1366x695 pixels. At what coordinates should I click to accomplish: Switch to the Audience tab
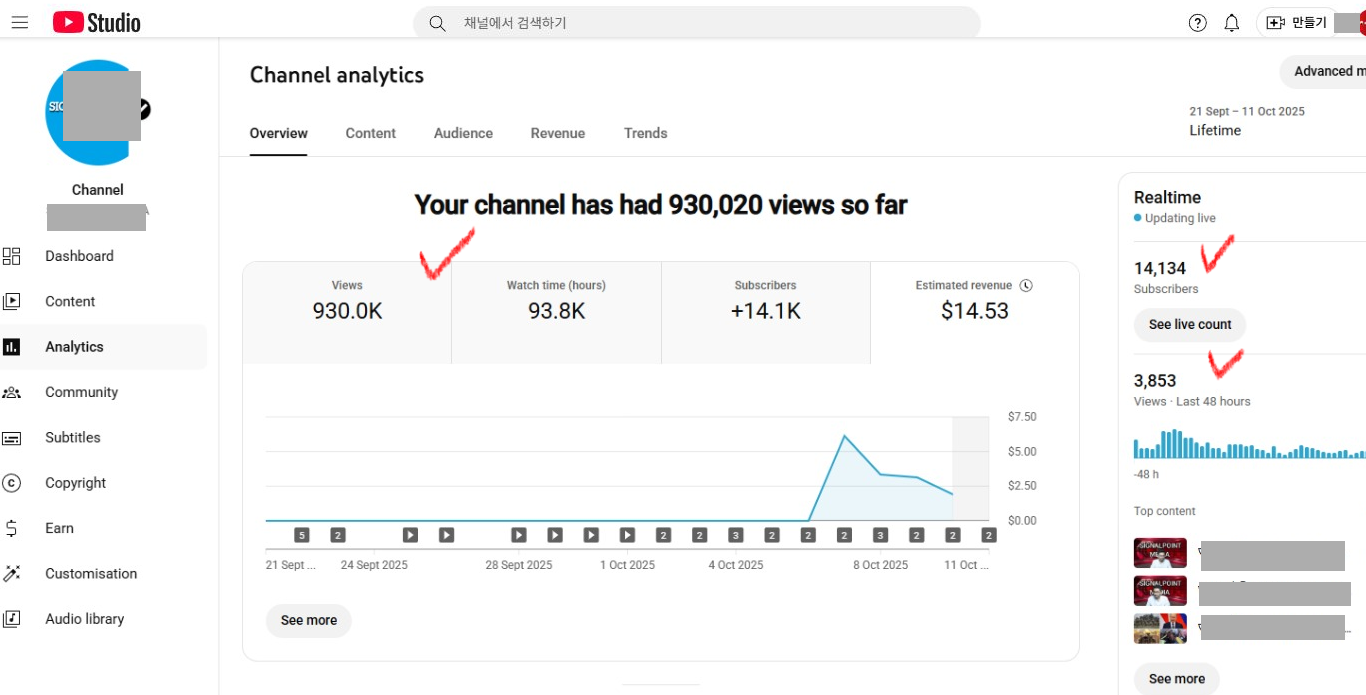click(x=463, y=133)
